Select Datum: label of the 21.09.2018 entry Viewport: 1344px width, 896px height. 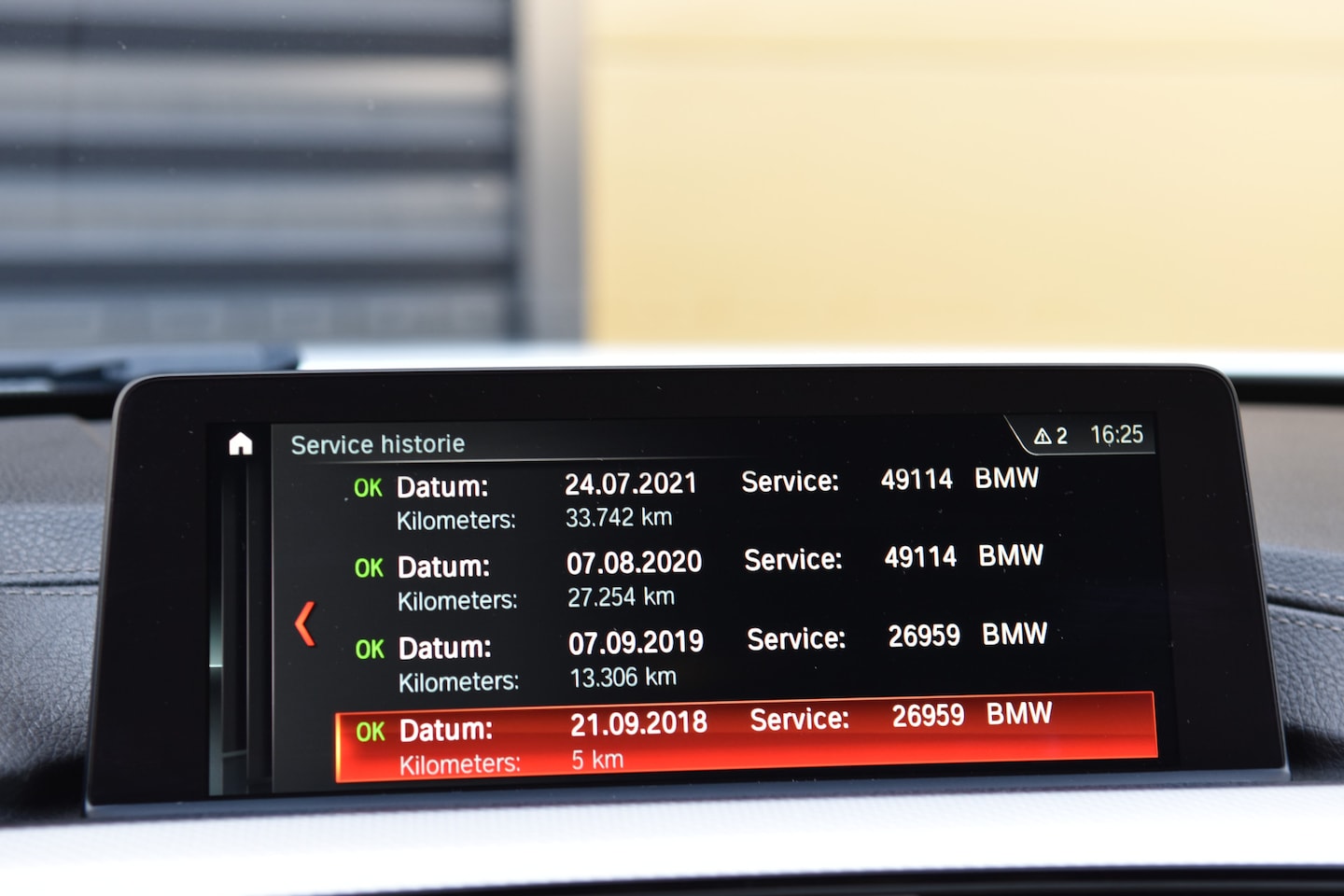(446, 730)
